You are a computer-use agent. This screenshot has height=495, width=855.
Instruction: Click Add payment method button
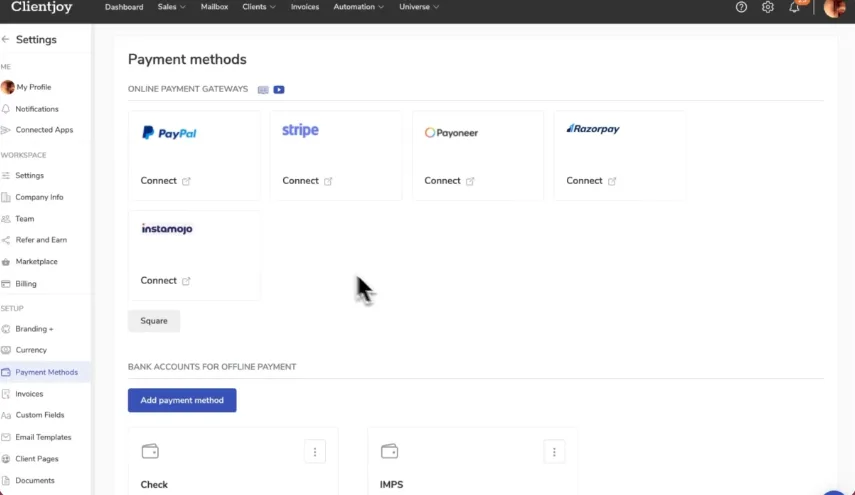[182, 400]
